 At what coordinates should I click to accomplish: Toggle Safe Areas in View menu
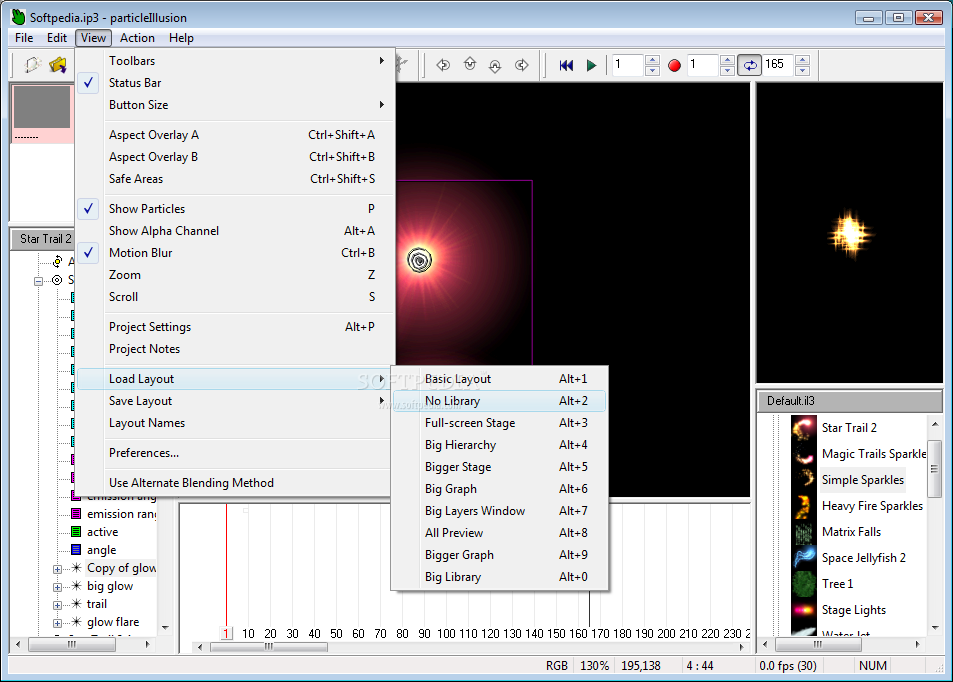234,179
